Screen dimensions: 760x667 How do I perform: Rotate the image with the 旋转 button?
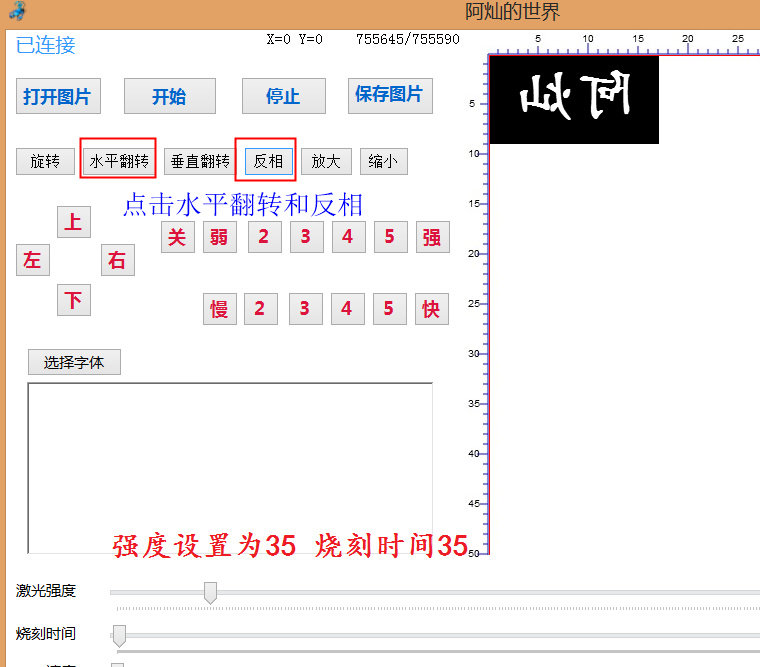point(45,161)
